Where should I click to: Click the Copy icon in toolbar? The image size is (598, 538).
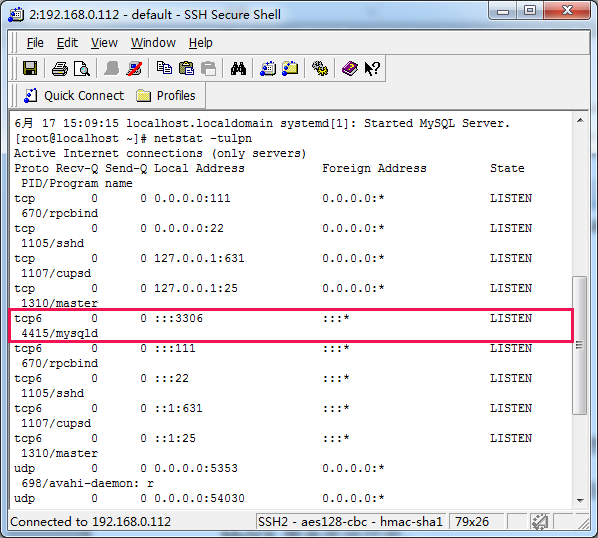164,69
